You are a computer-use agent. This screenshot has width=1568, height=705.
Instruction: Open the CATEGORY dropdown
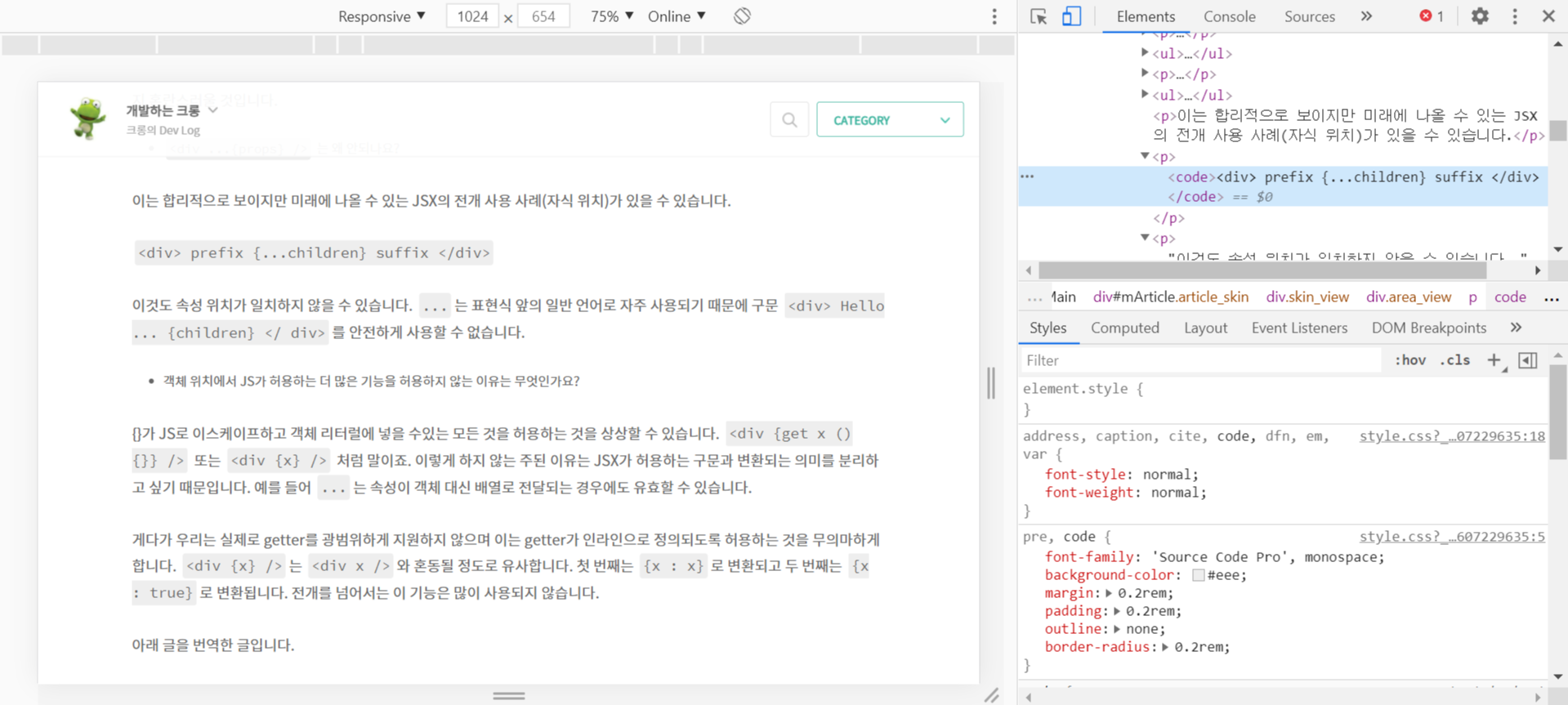coord(890,120)
